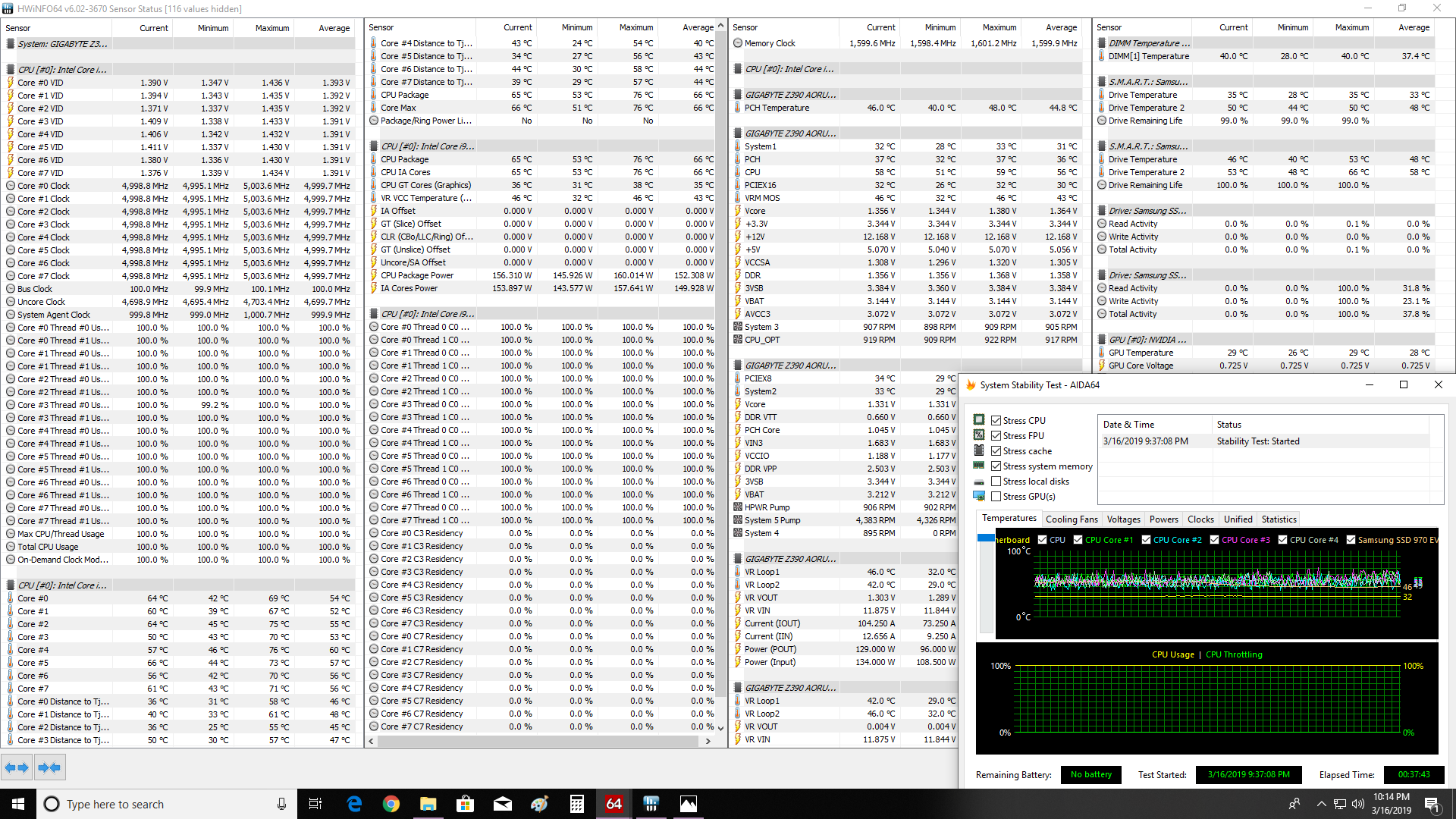Click the thermometer icon of the VRM MOS row

[x=738, y=198]
